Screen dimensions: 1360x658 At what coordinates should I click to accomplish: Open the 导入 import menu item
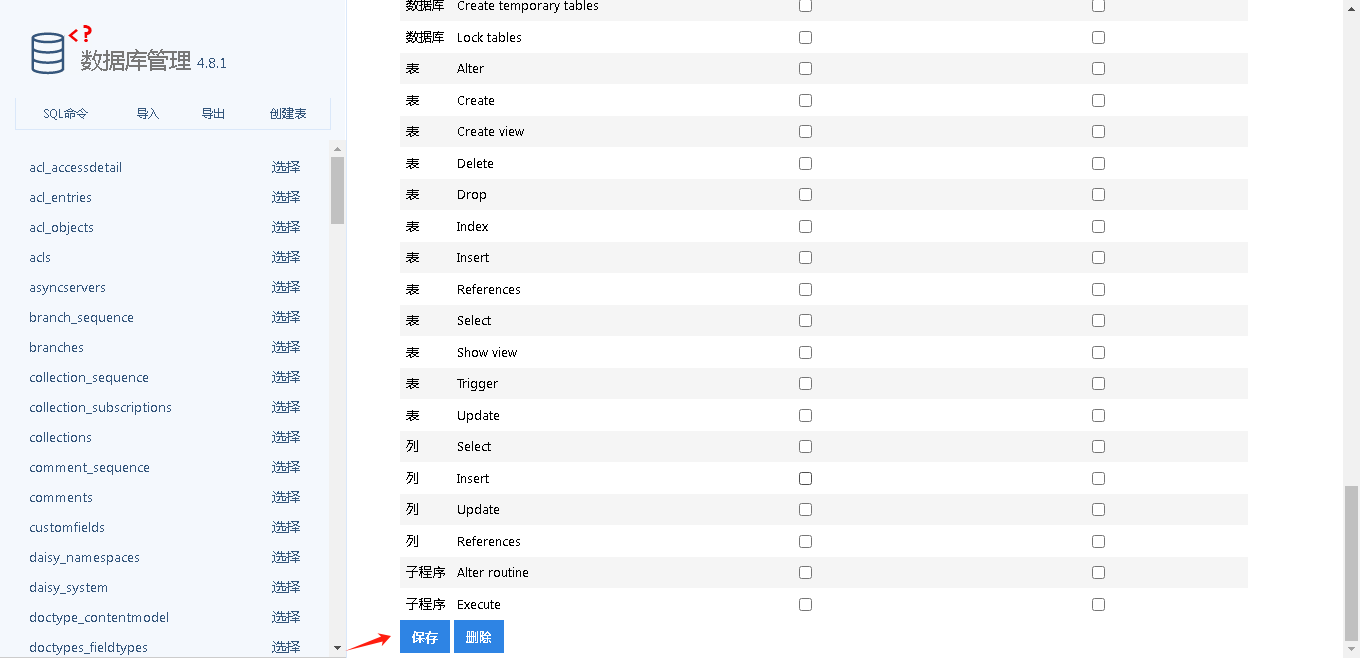pyautogui.click(x=148, y=113)
